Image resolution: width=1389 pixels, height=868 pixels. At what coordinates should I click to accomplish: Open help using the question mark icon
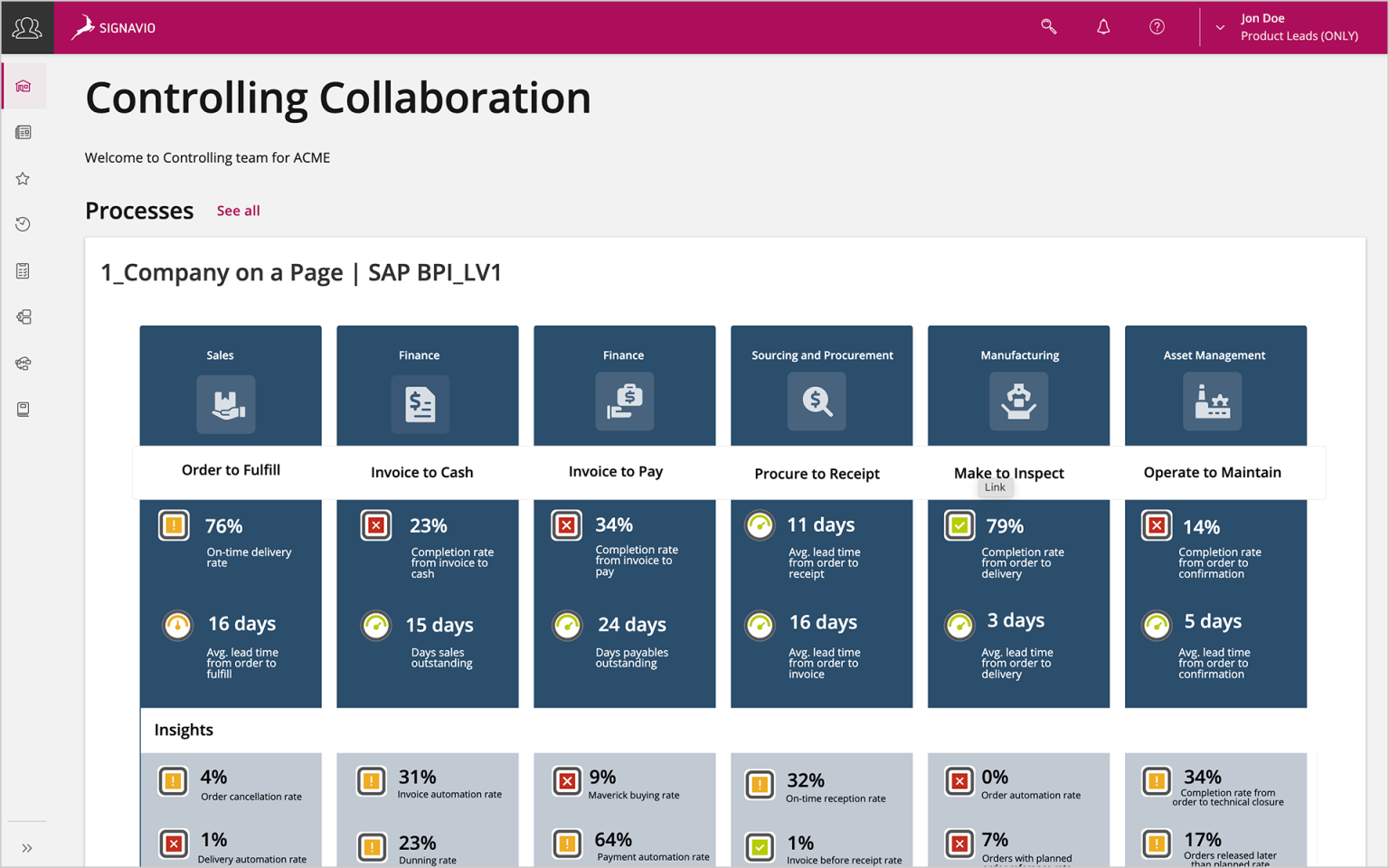click(x=1157, y=26)
